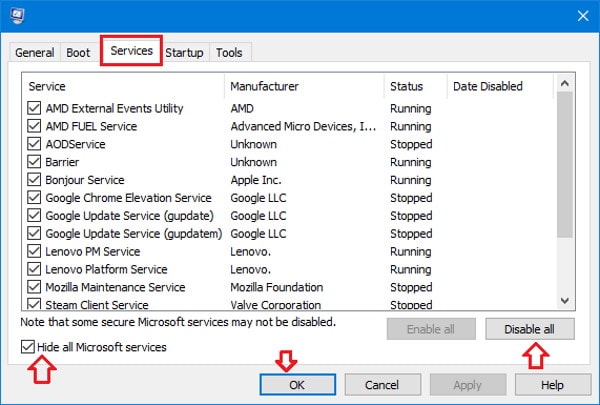
Task: Switch to the General tab
Action: (34, 52)
